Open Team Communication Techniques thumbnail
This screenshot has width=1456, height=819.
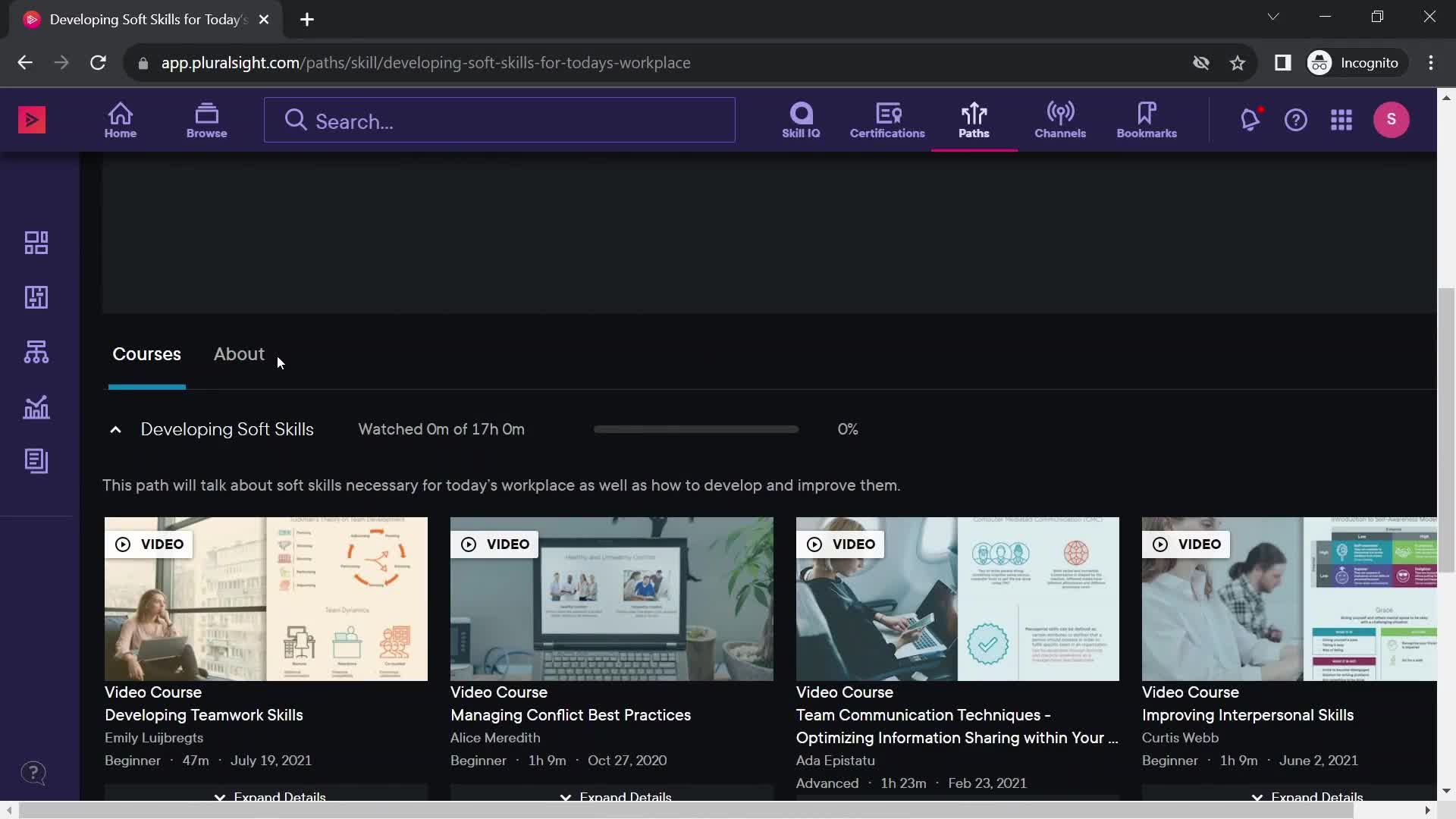958,599
